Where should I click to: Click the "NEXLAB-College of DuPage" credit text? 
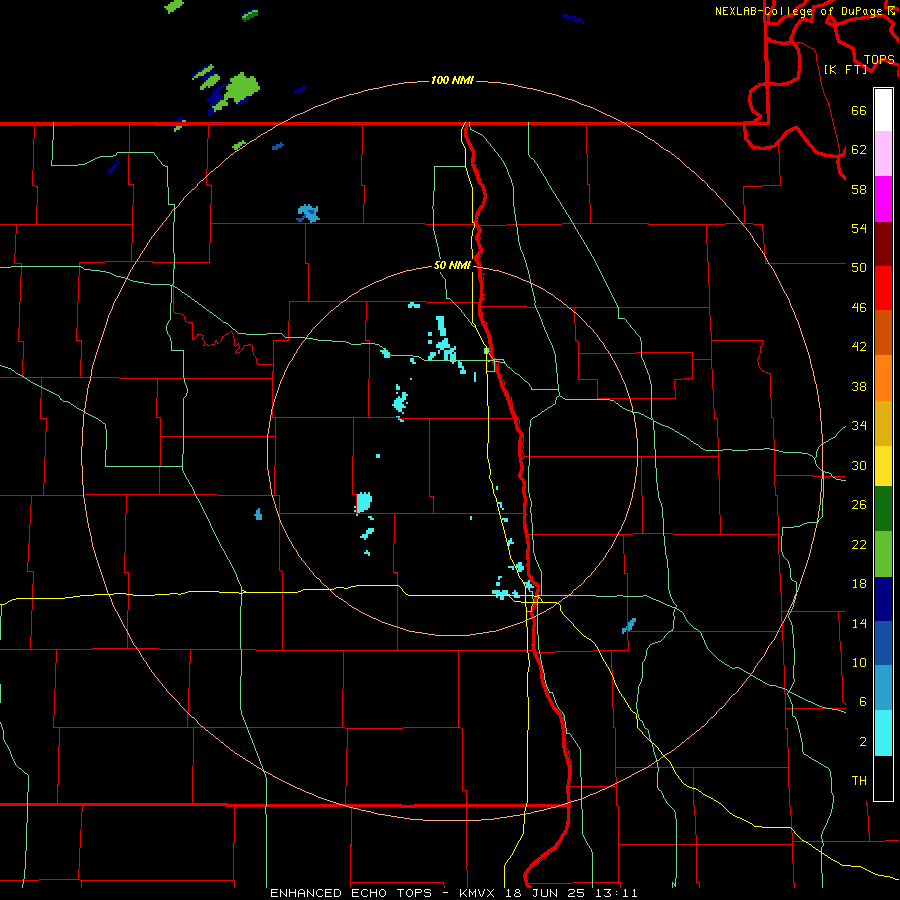[800, 11]
